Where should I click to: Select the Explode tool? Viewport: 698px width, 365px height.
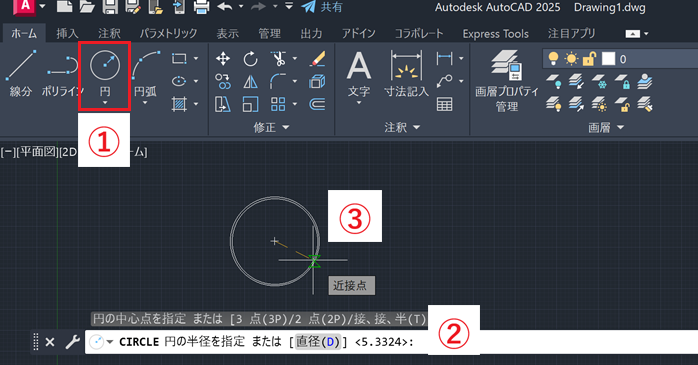click(317, 81)
